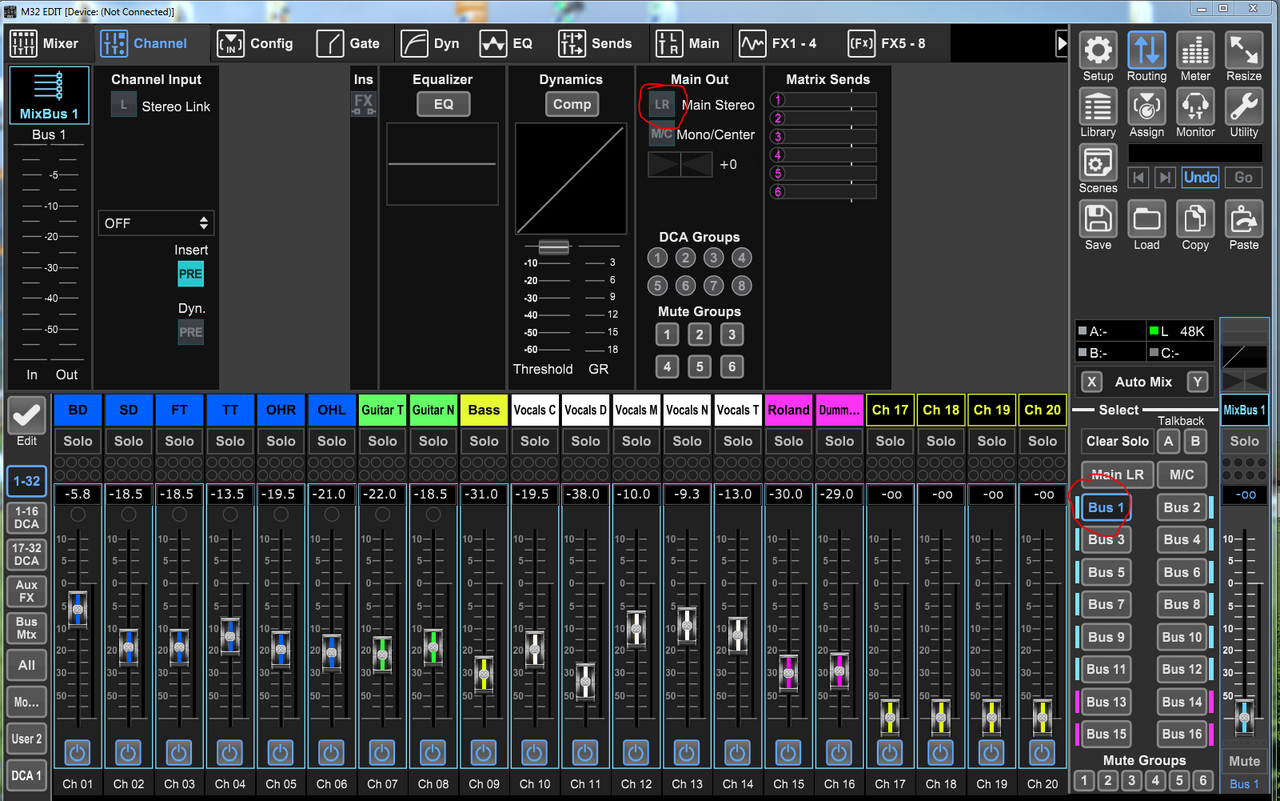Image resolution: width=1280 pixels, height=801 pixels.
Task: Toggle mute power icon on Ch 16
Action: pyautogui.click(x=839, y=752)
